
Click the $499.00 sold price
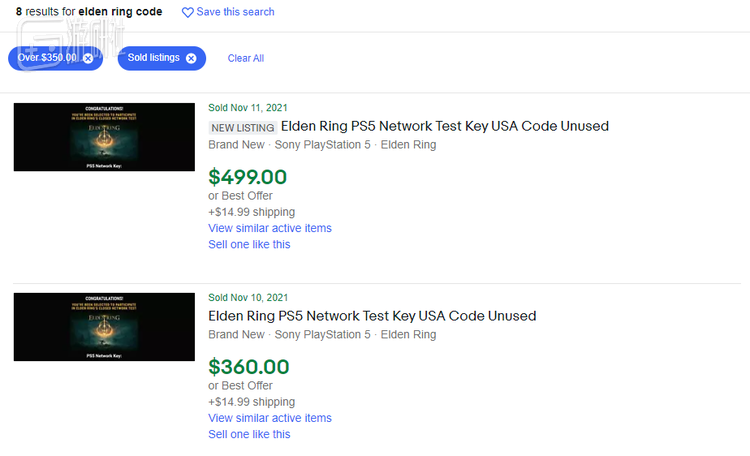[247, 177]
